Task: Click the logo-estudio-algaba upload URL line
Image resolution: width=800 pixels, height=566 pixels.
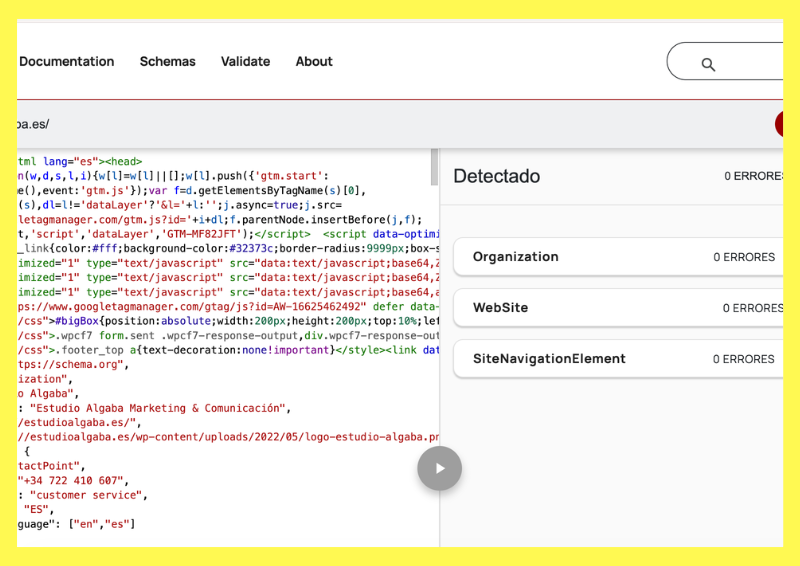Action: click(x=228, y=437)
